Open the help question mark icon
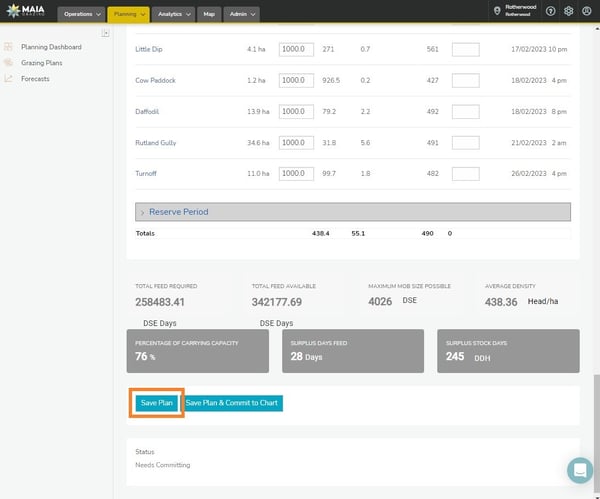 coord(550,12)
